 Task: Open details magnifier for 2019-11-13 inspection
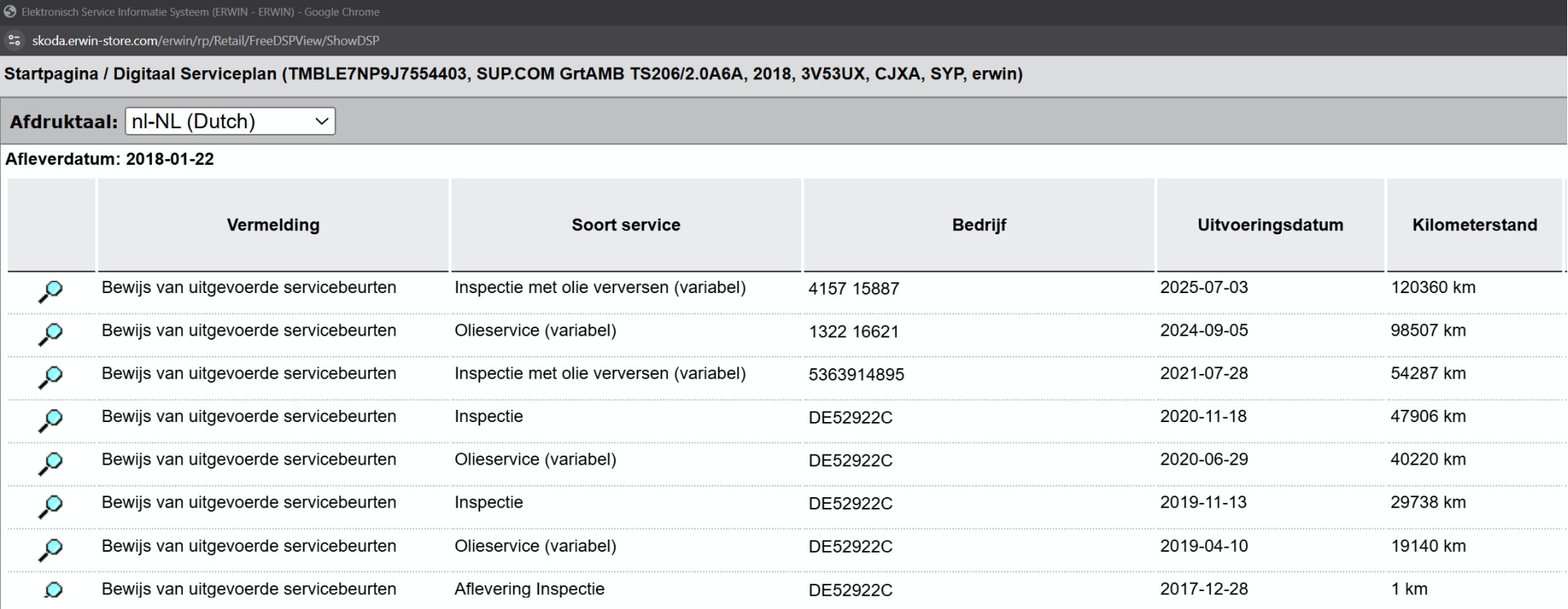coord(51,507)
